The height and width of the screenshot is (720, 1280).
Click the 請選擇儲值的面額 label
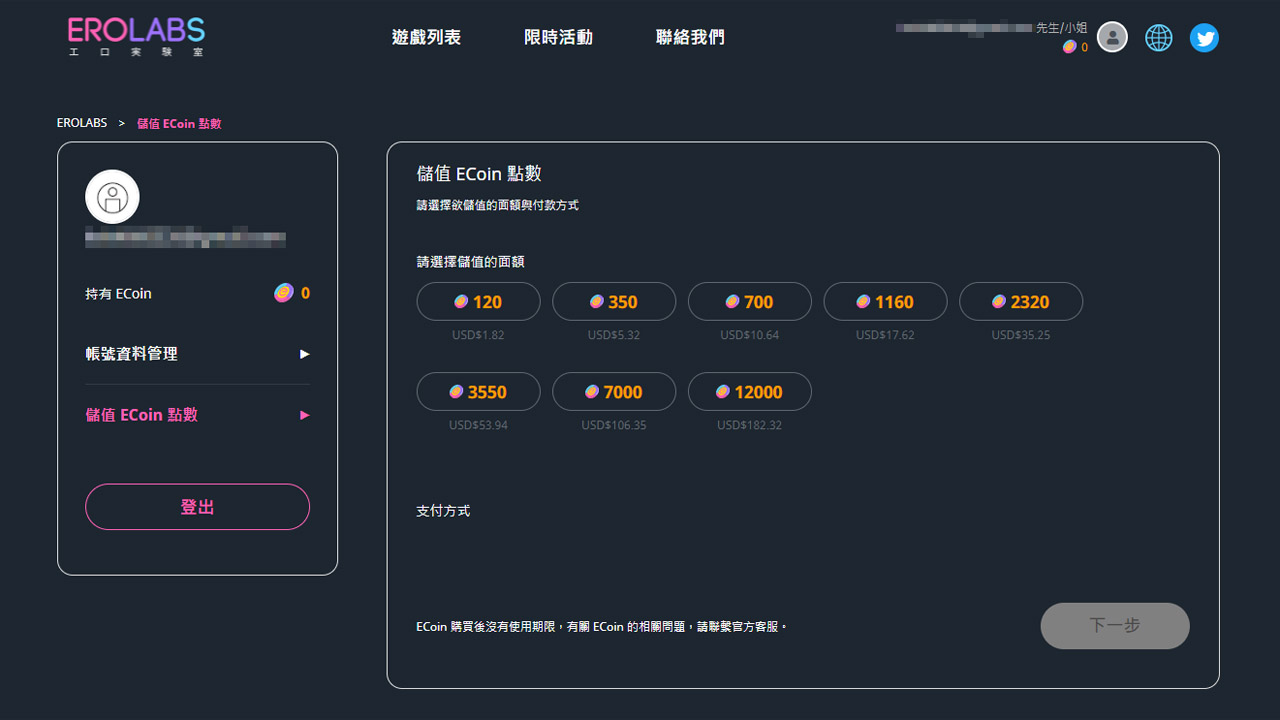(470, 262)
